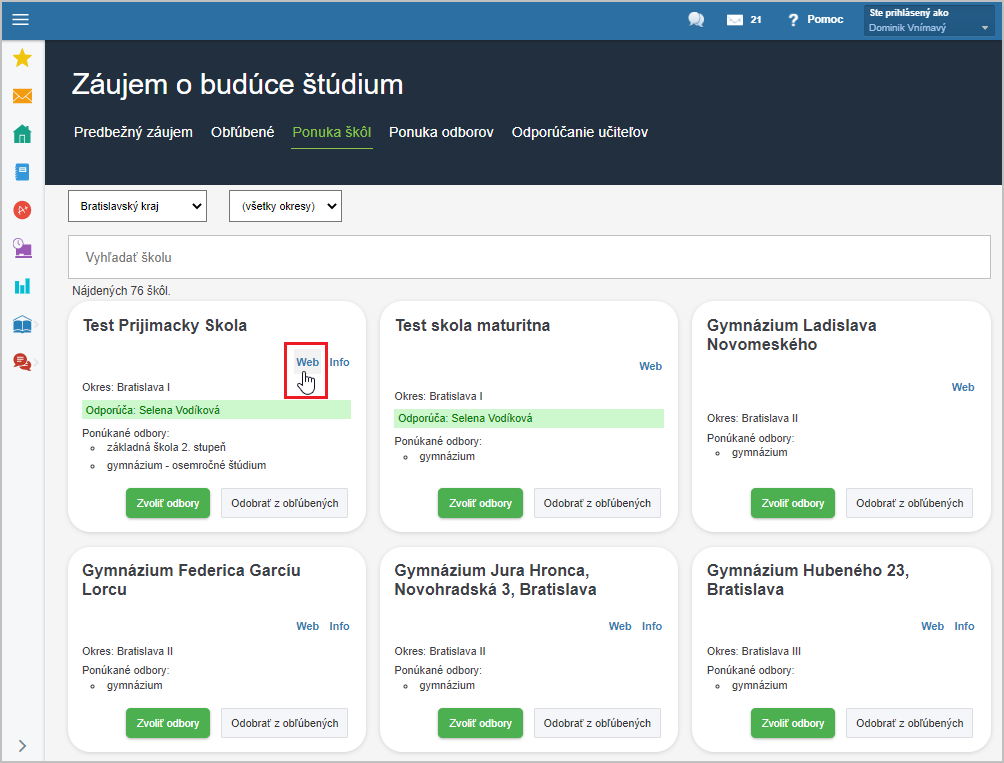Click Zvoliť odbory for Test Prijimacky Skola

pos(168,503)
